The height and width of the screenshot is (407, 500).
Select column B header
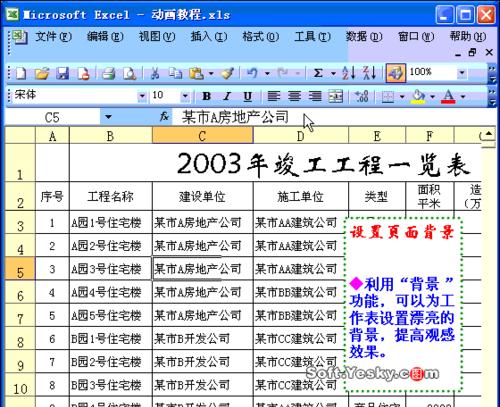(x=111, y=136)
